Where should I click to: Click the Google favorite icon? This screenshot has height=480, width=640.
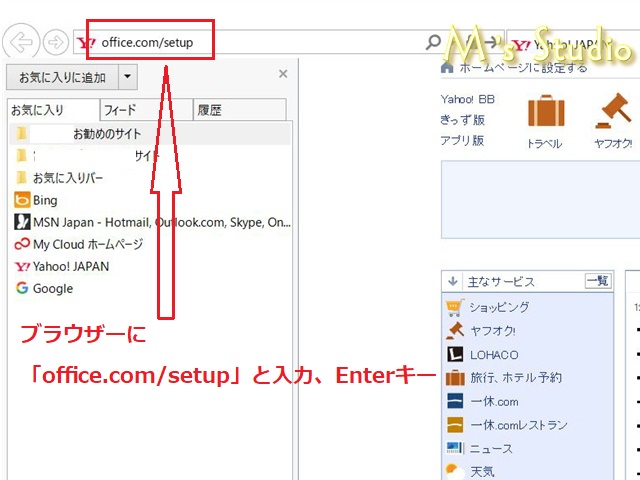click(x=22, y=288)
